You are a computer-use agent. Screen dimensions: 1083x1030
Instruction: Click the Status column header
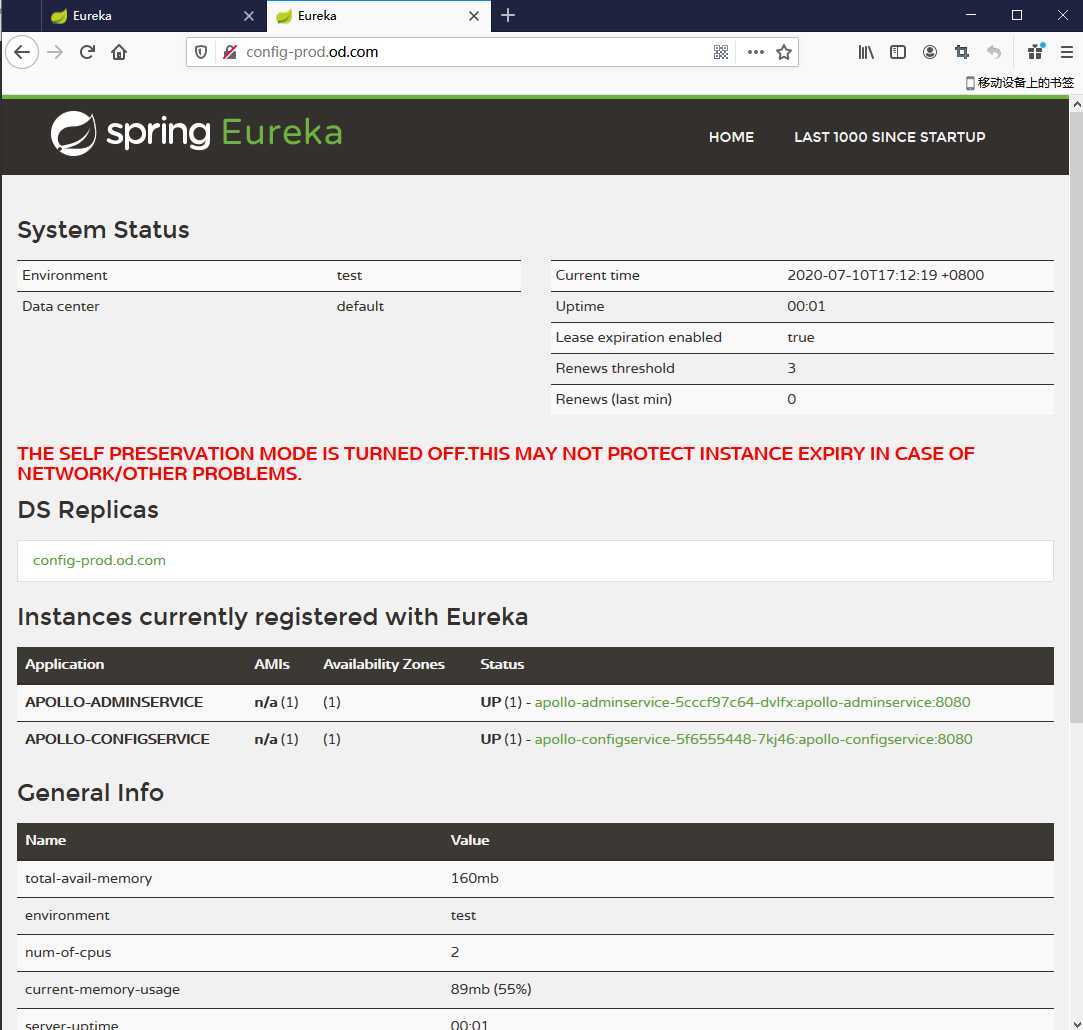(x=502, y=664)
